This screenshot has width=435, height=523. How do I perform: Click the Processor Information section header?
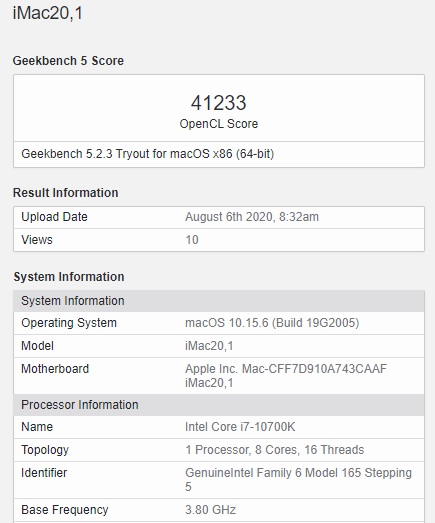pyautogui.click(x=219, y=405)
